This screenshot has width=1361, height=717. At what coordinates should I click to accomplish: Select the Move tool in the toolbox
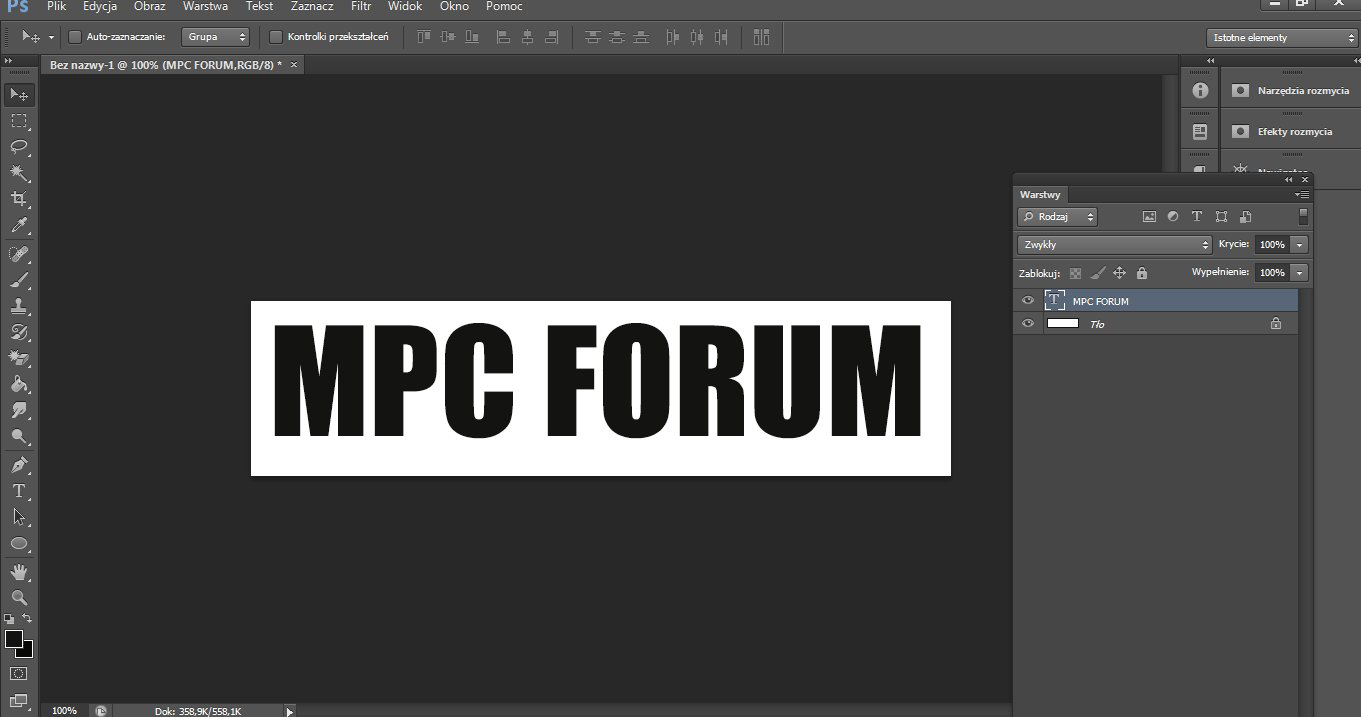(19, 95)
